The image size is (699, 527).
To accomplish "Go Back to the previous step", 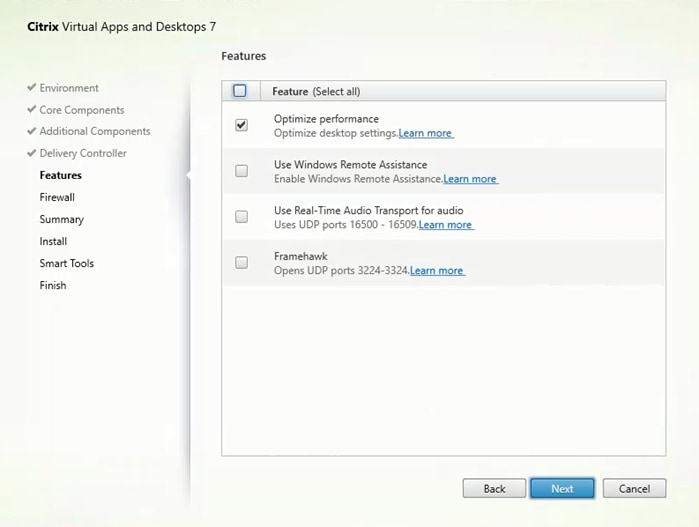I will (494, 488).
